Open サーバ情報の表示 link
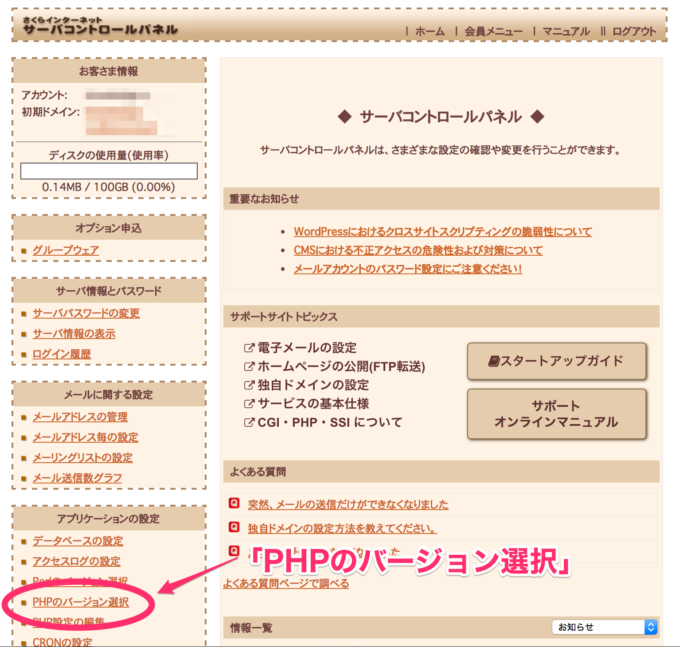The image size is (680, 647). [74, 333]
